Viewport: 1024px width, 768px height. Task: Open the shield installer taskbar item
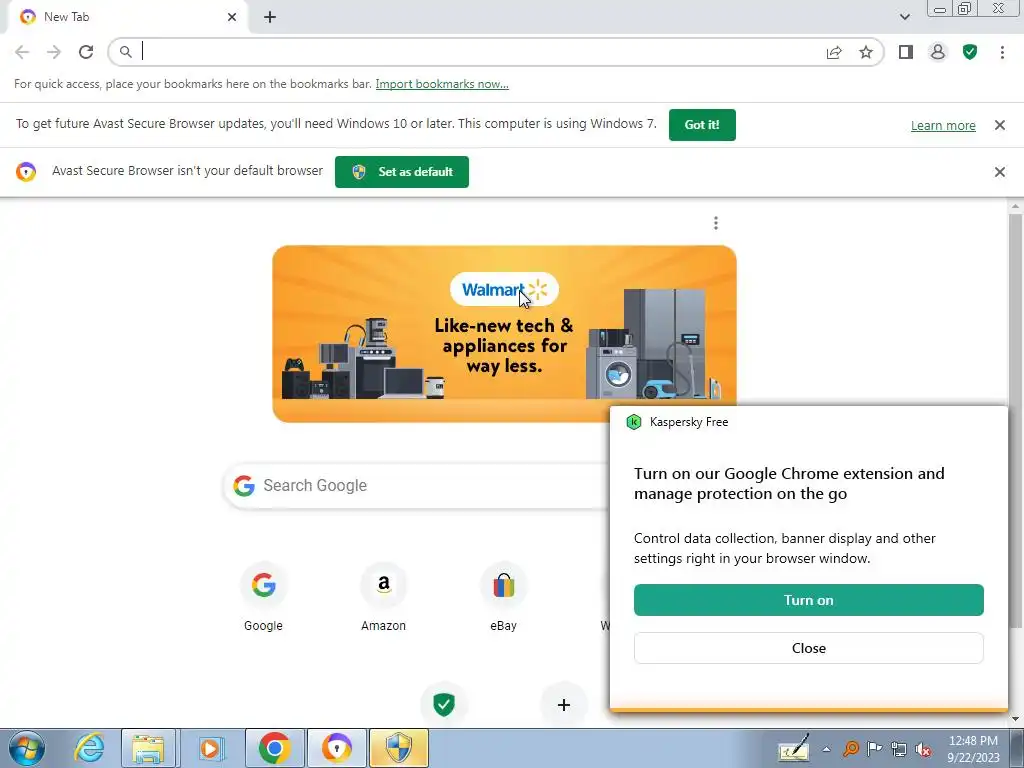399,748
